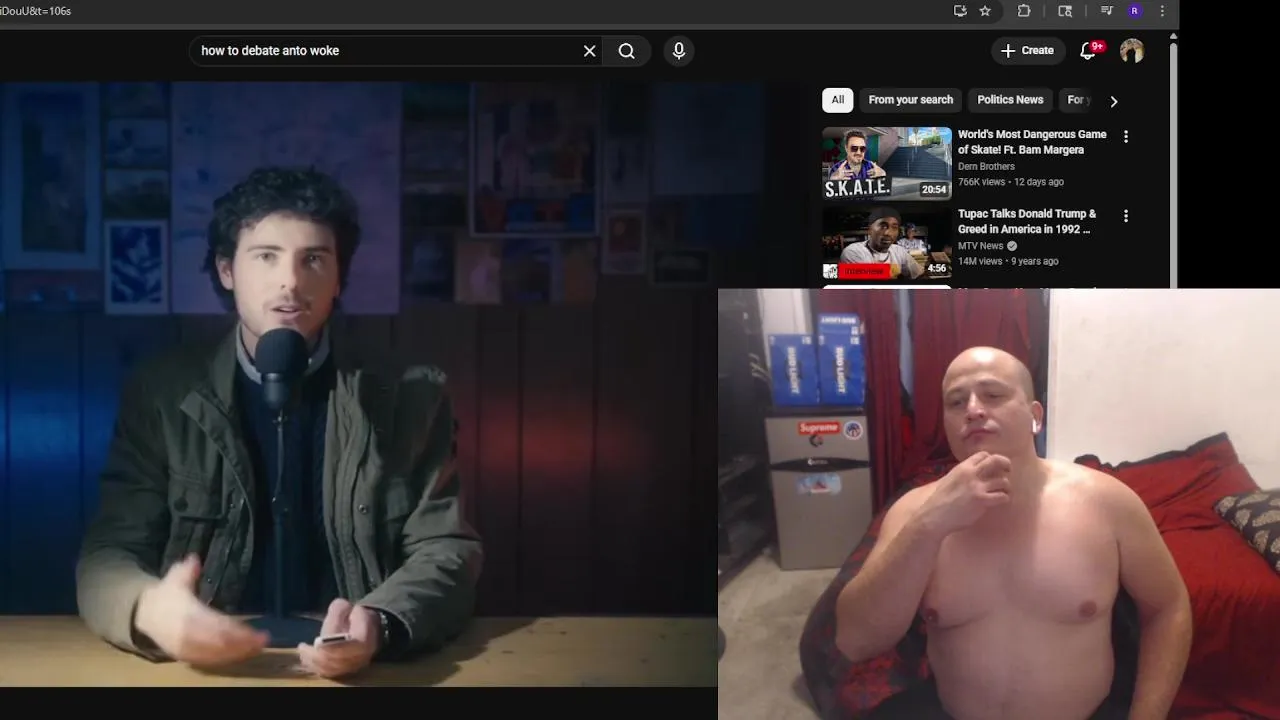Viewport: 1280px width, 720px height.
Task: Select the All filter chip
Action: 838,100
